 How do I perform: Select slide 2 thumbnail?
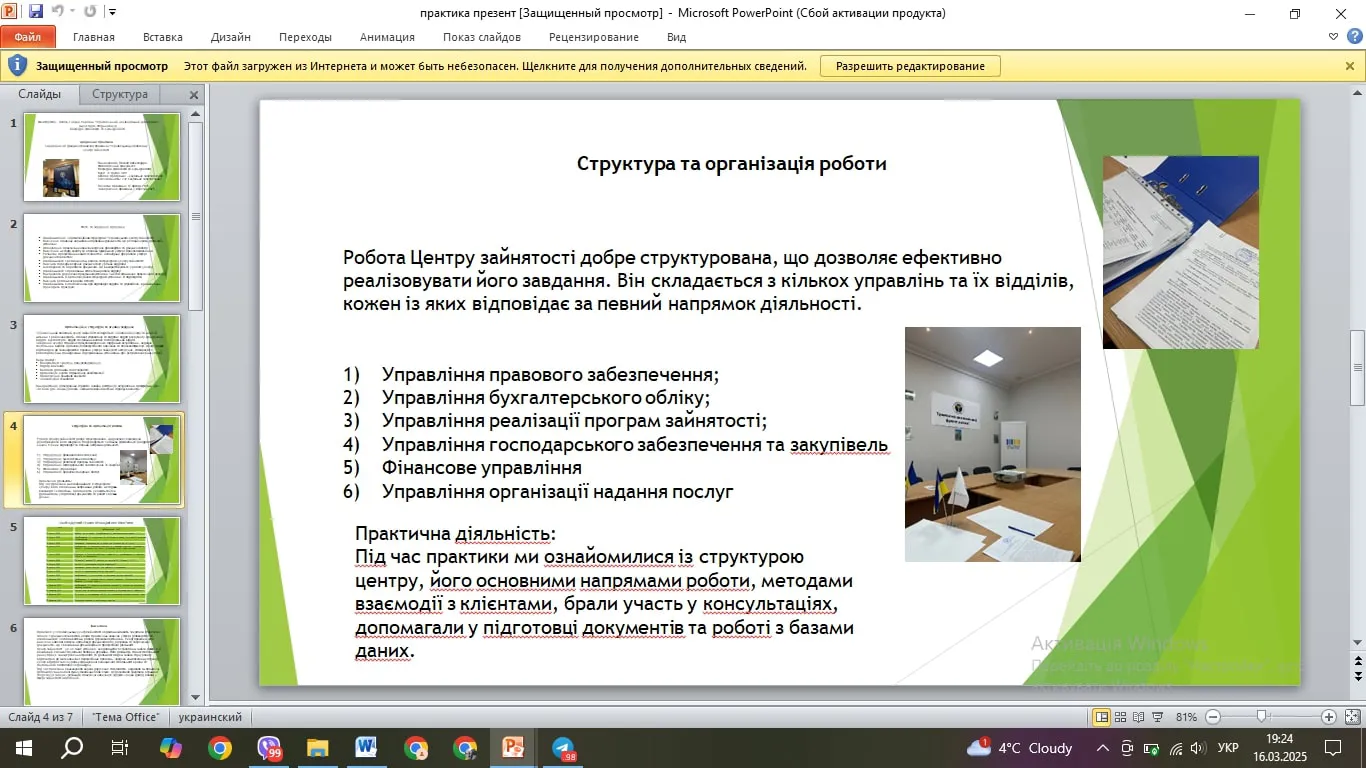101,258
